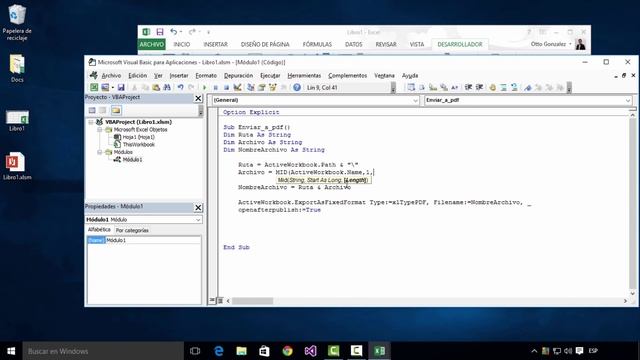Viewport: 640px width, 360px height.
Task: Open the Insertar menu in the VBA editor
Action: click(x=179, y=76)
